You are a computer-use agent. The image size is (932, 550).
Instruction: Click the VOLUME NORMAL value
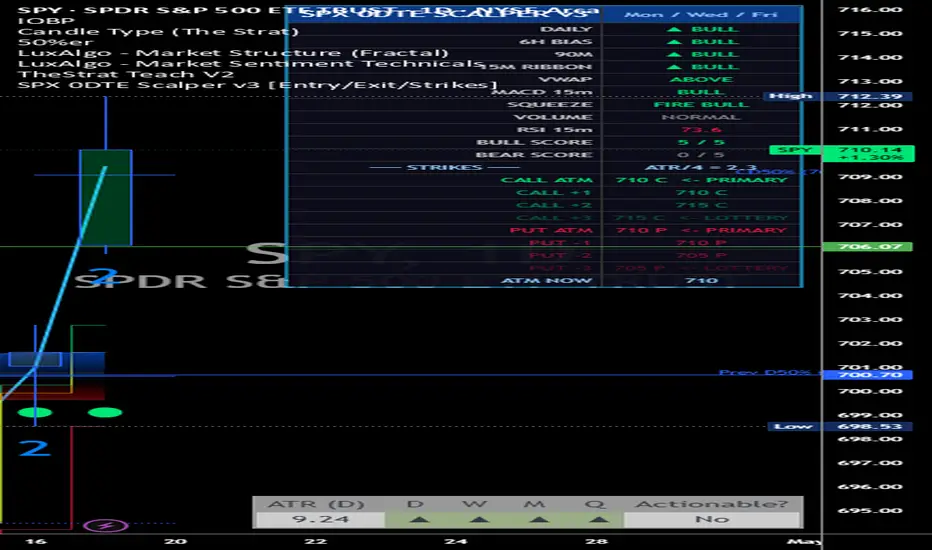point(701,117)
